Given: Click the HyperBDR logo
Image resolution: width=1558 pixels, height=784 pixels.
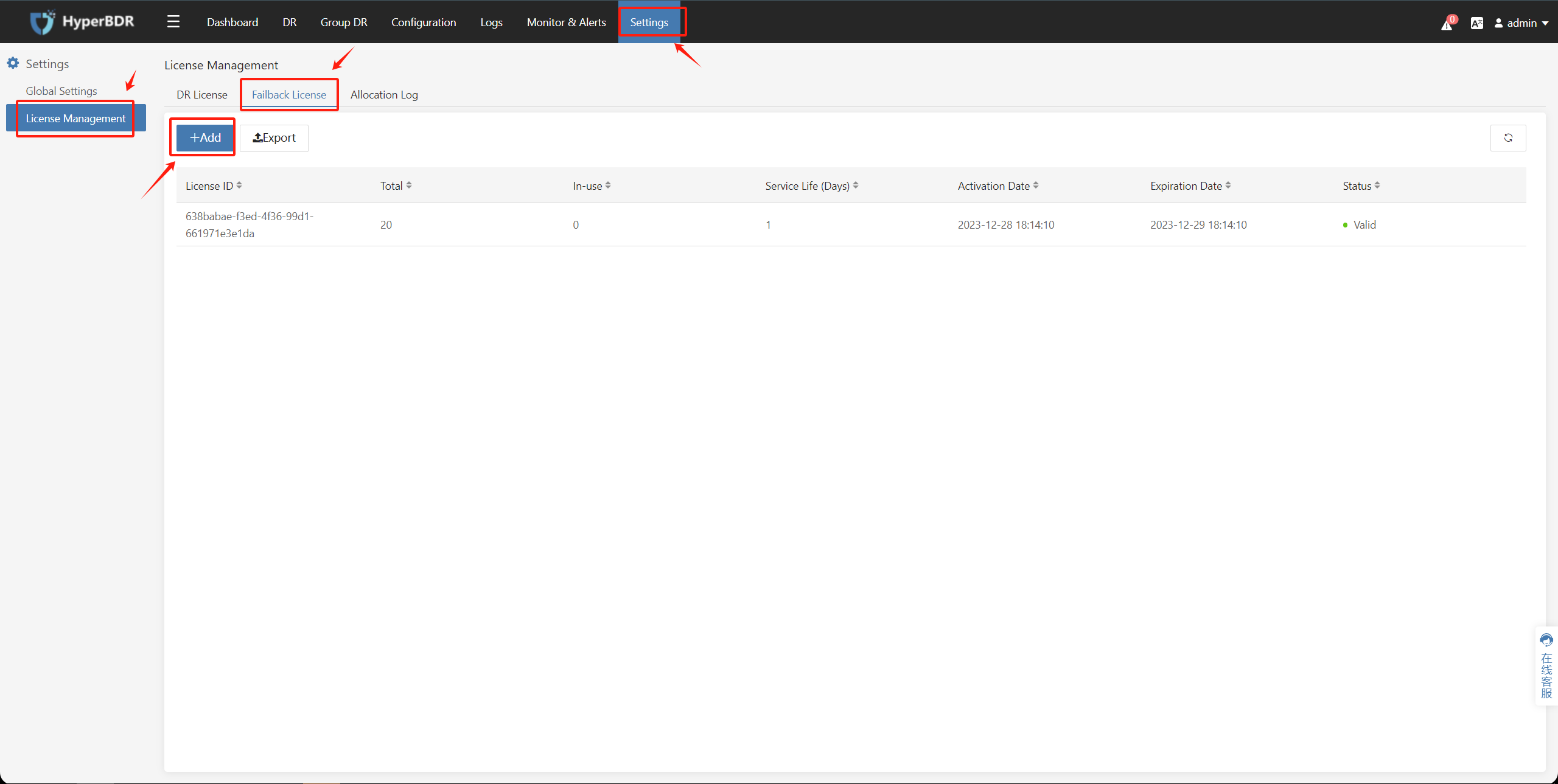Looking at the screenshot, I should (x=82, y=23).
